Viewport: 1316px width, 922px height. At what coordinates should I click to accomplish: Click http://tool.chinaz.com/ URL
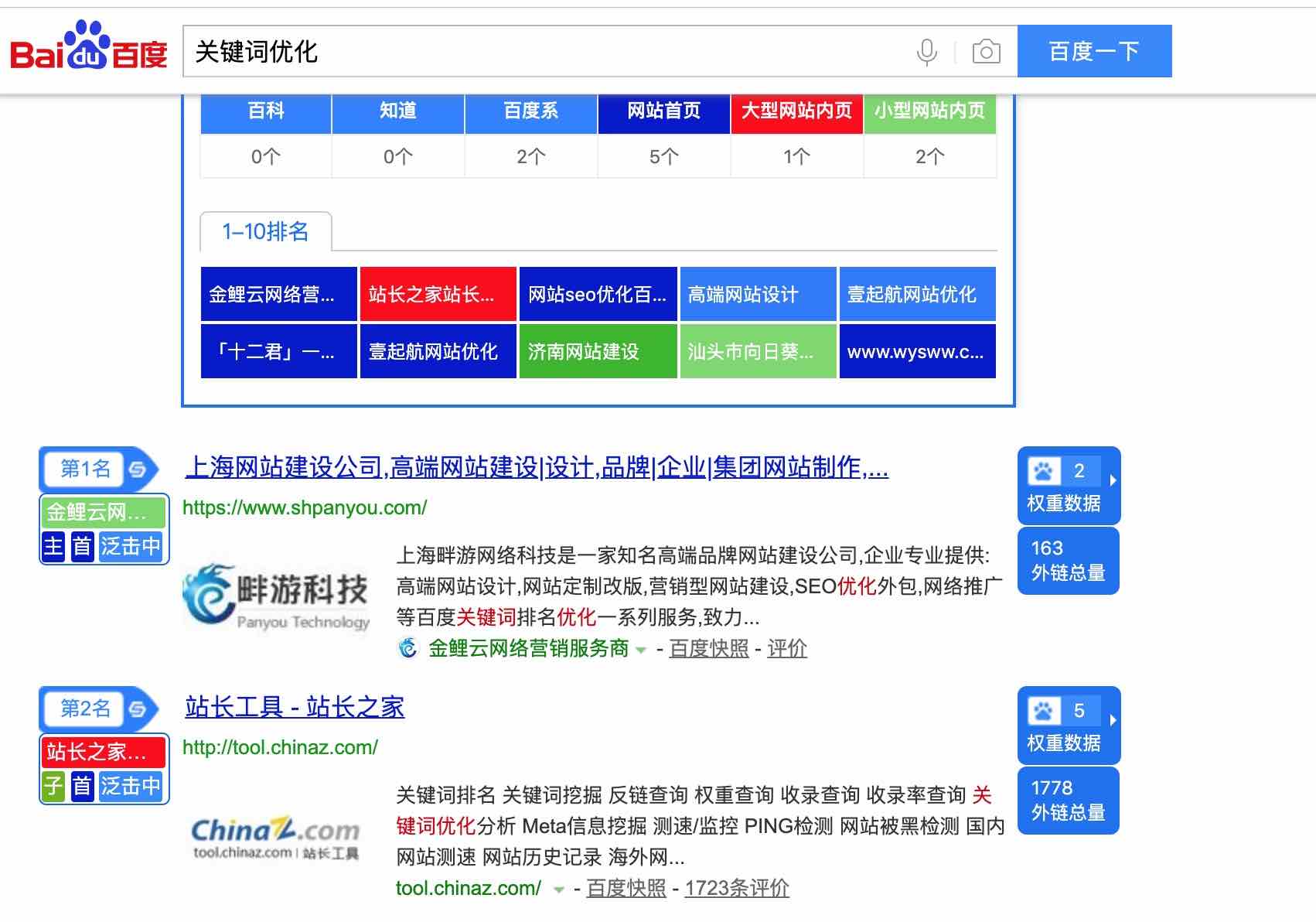tap(280, 747)
